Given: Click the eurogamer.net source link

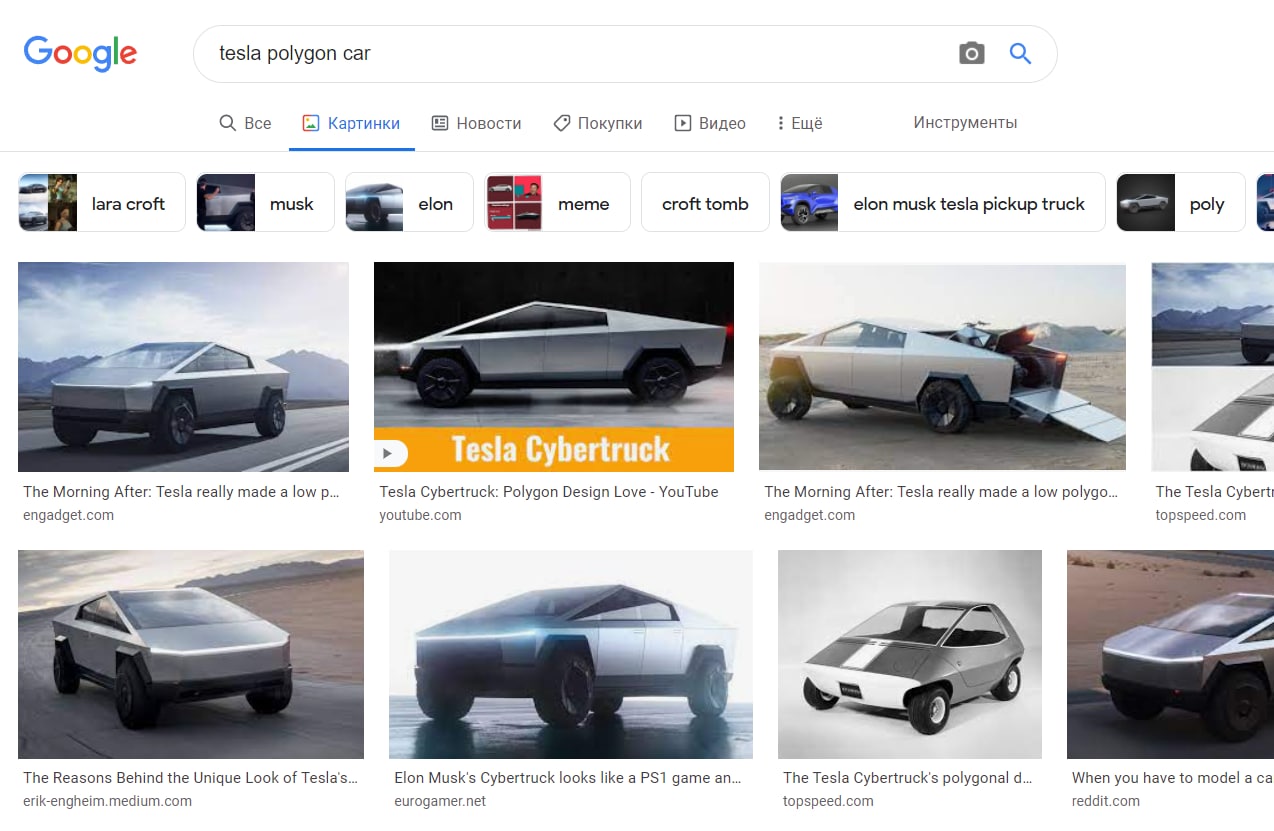Looking at the screenshot, I should click(x=440, y=801).
